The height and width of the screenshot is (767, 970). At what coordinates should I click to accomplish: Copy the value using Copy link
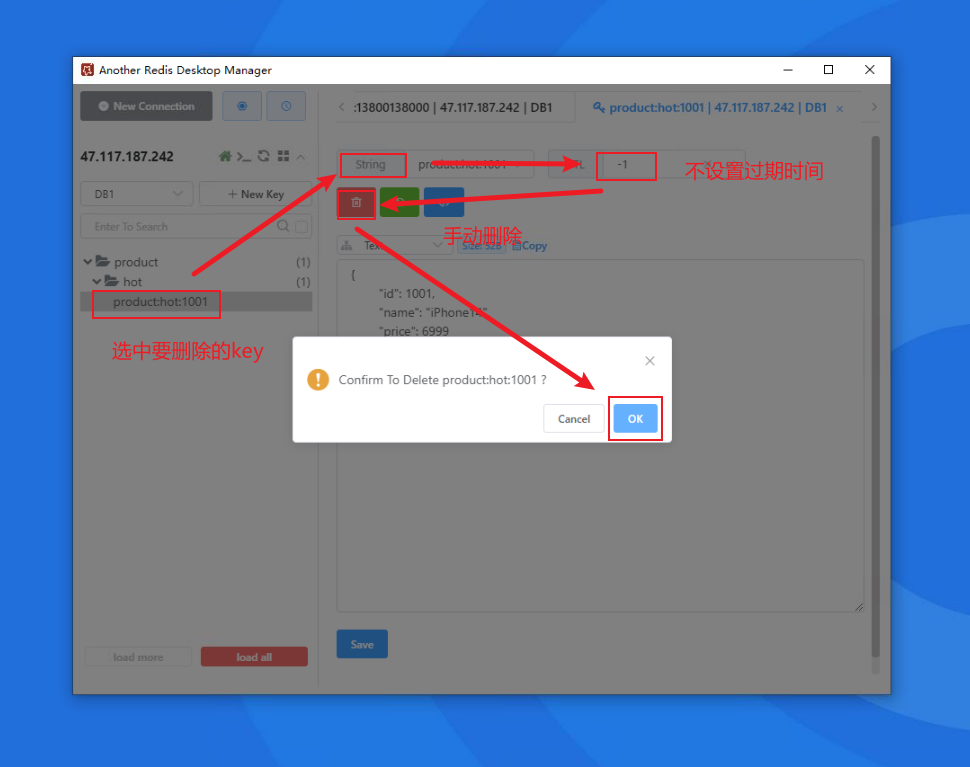(x=530, y=246)
